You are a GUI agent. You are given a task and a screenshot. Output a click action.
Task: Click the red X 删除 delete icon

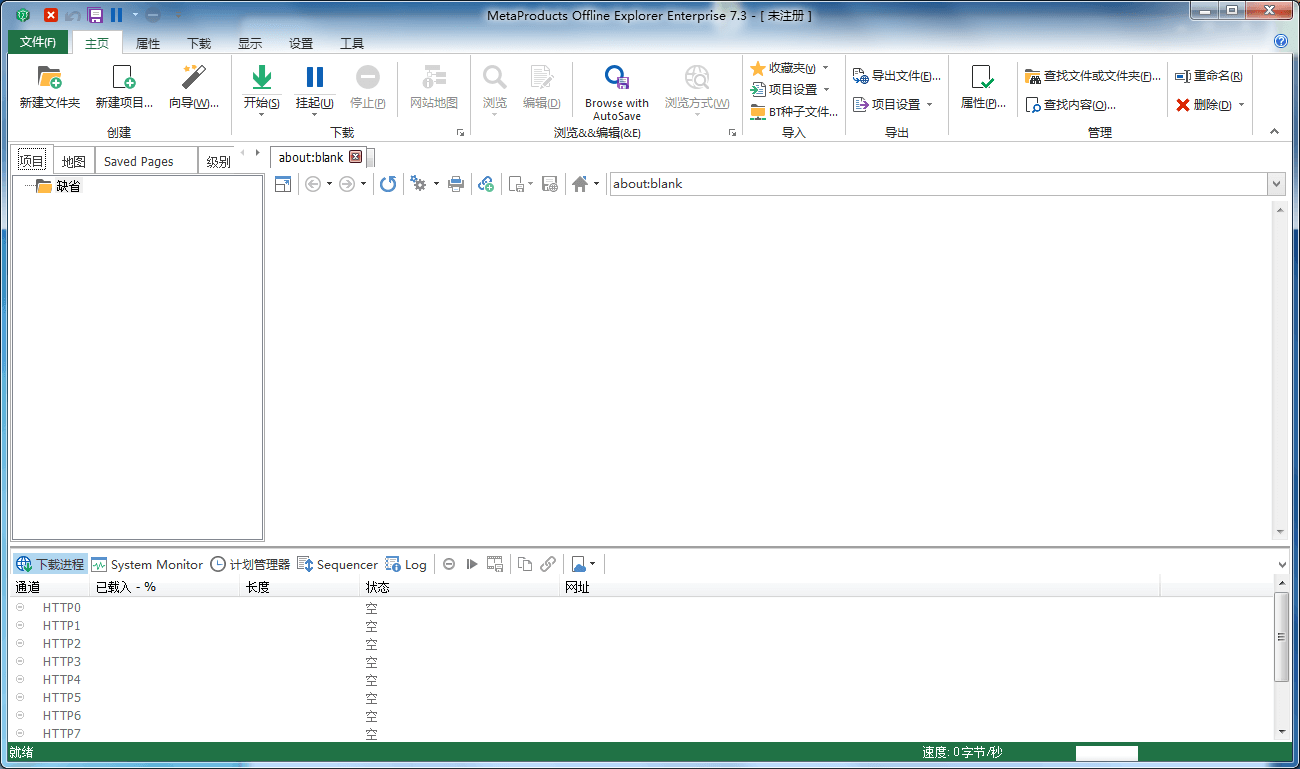pos(1183,104)
